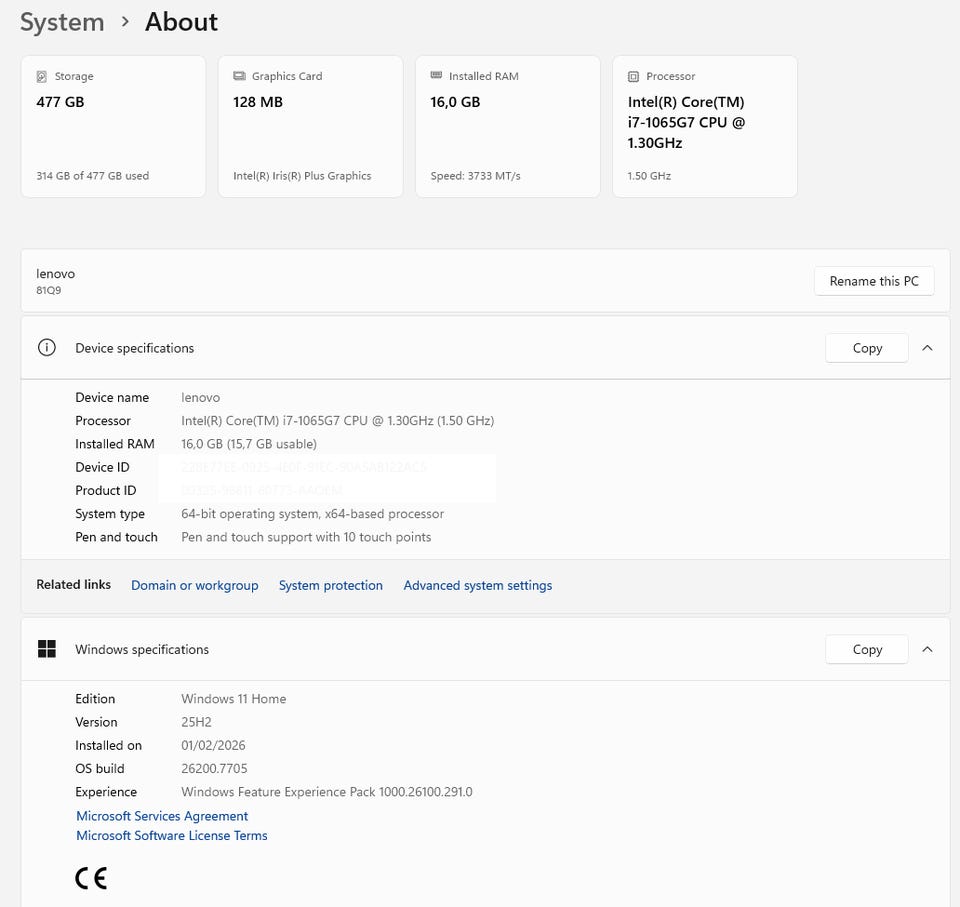This screenshot has height=907, width=960.
Task: Open Domain or workgroup link
Action: (194, 585)
